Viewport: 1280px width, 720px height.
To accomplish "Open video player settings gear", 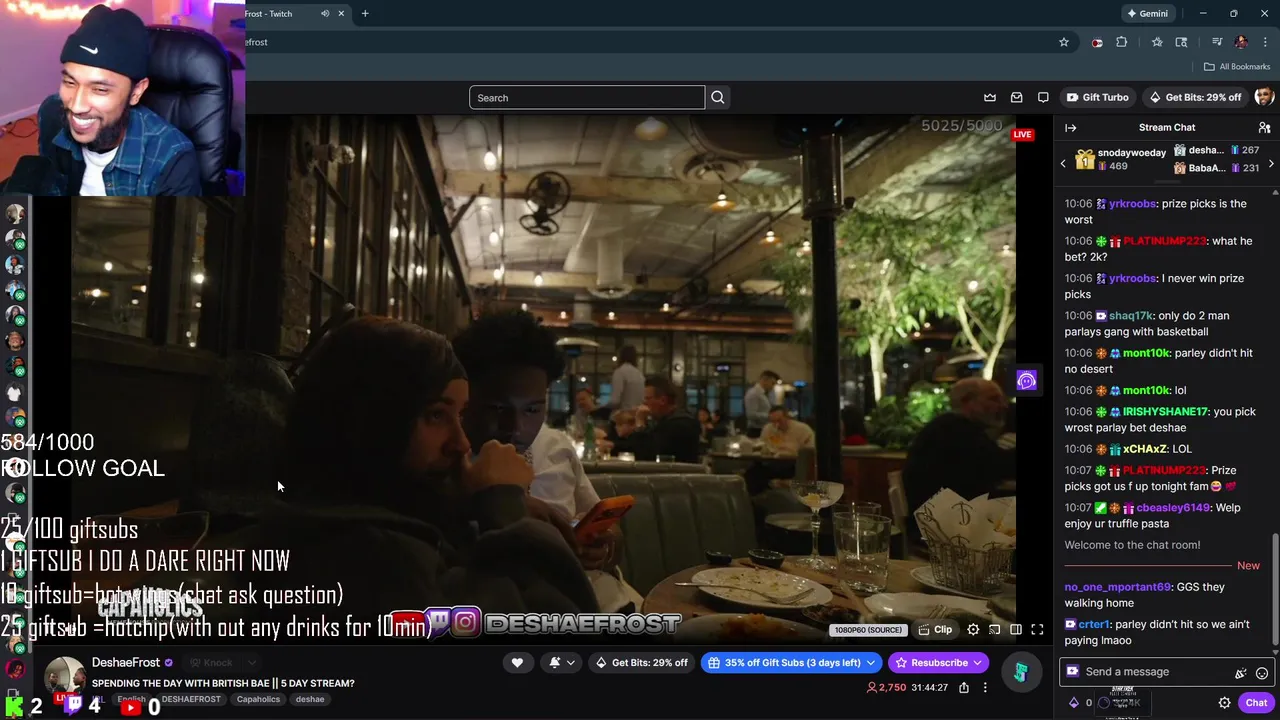I will tap(973, 630).
